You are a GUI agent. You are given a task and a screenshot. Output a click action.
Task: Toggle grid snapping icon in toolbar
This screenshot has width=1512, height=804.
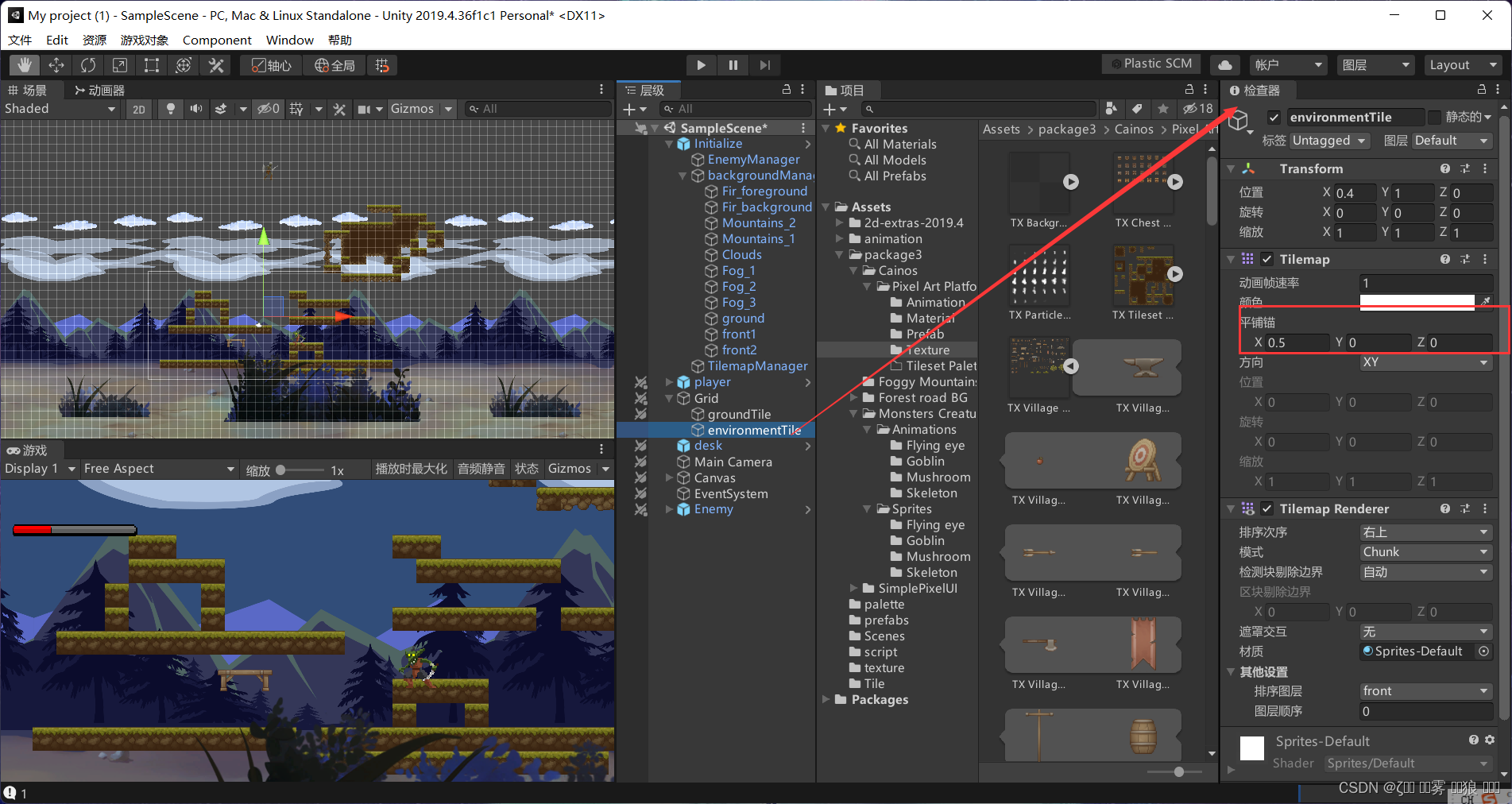pyautogui.click(x=382, y=65)
